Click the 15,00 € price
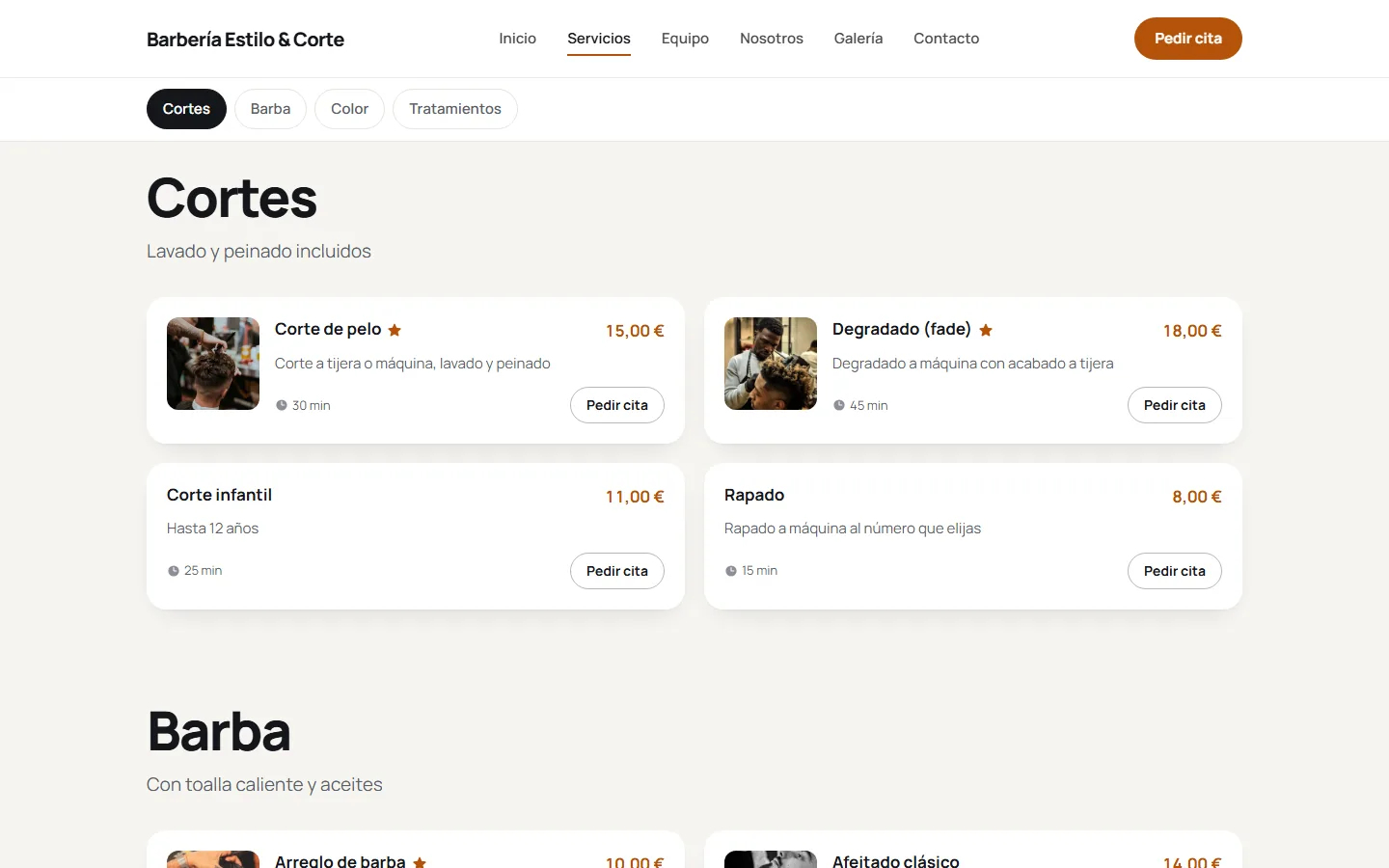This screenshot has height=868, width=1389. point(635,331)
